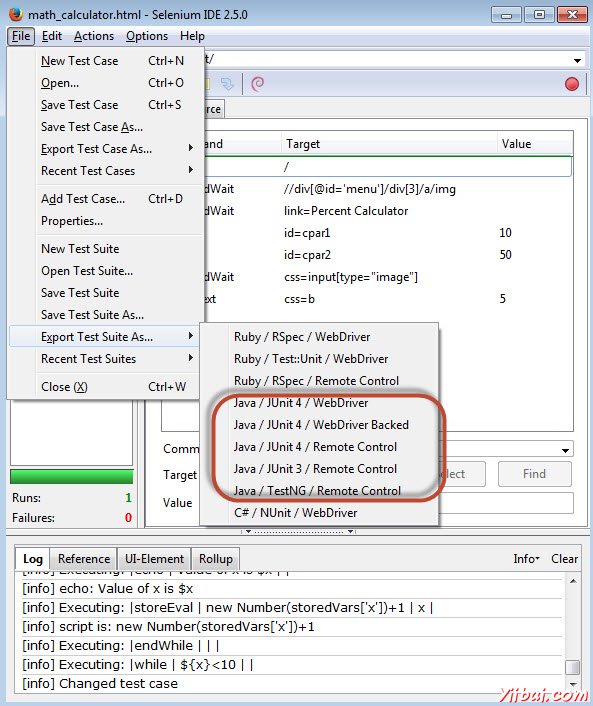Click the Value input field
Viewport: 593px width, 706px height.
[506, 503]
